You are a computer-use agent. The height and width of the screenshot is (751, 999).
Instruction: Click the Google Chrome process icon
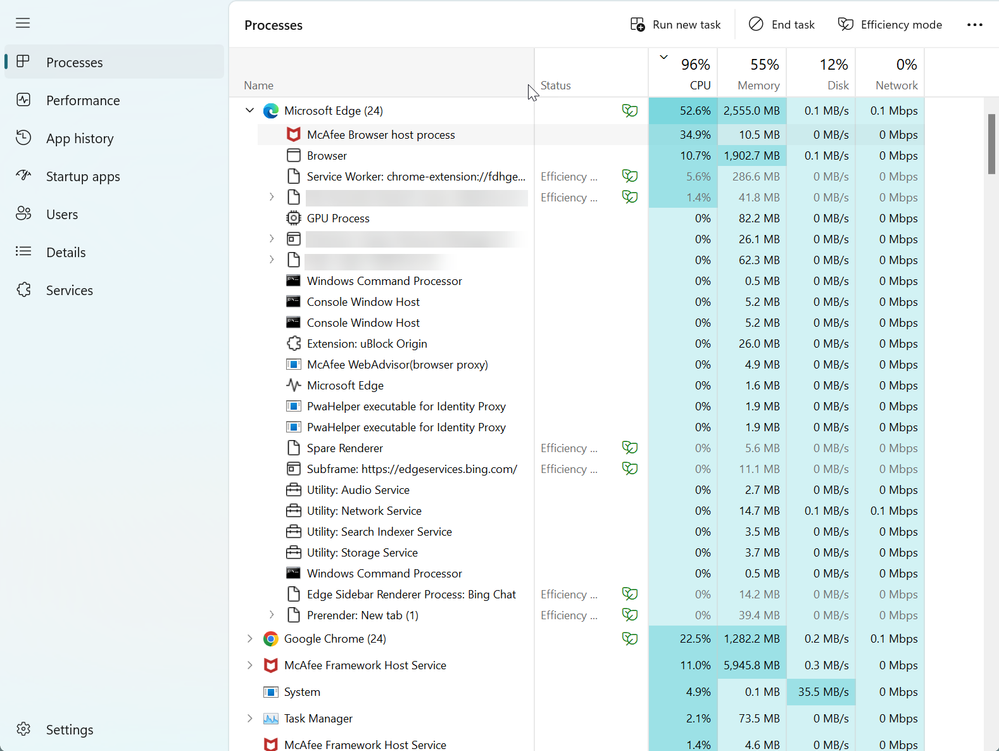(x=270, y=639)
